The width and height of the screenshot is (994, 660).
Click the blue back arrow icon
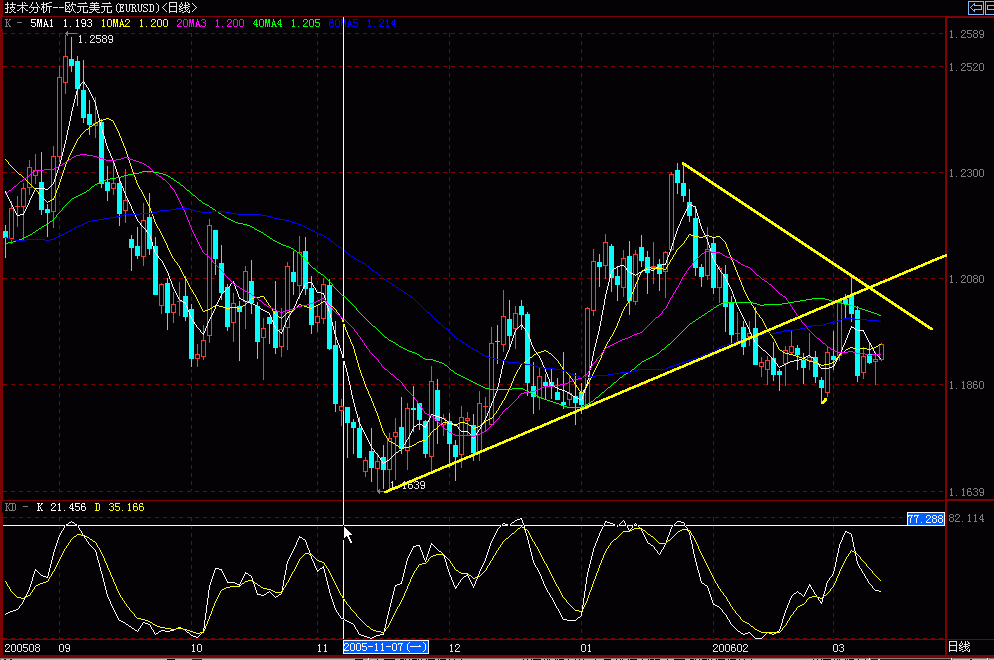tap(976, 8)
